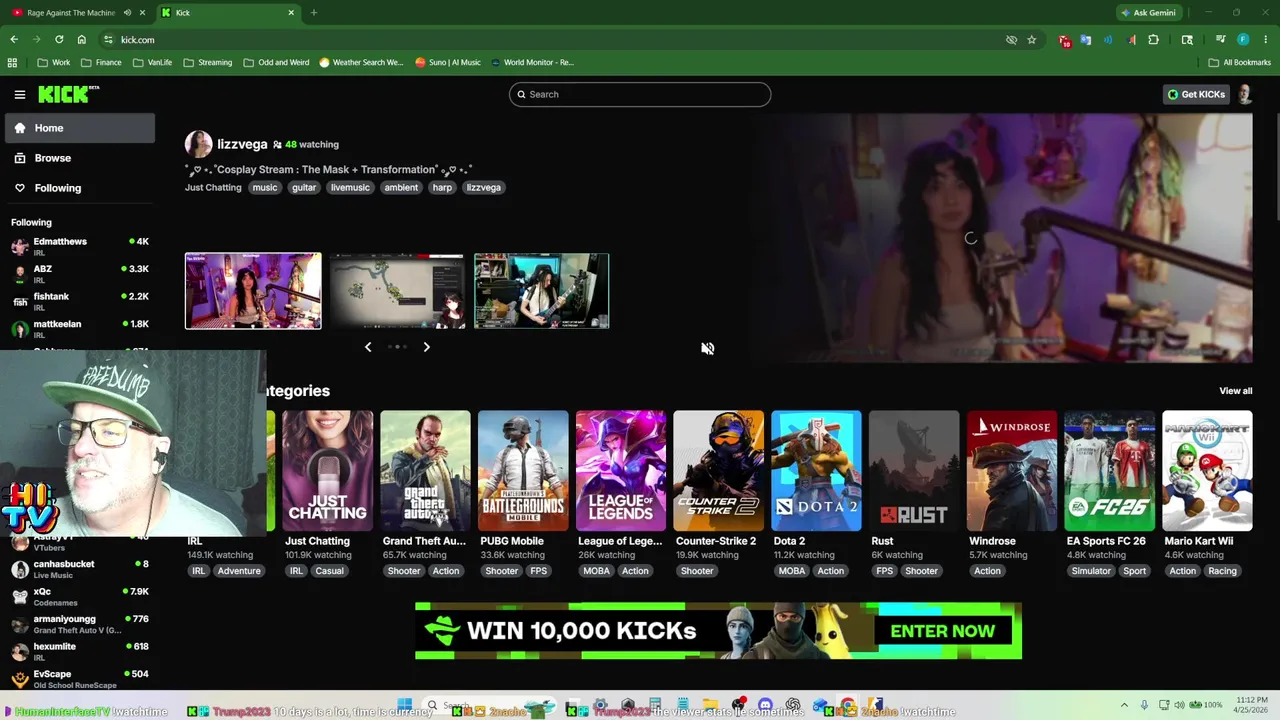Open a new browser tab
This screenshot has height=720, width=1280.
click(314, 13)
